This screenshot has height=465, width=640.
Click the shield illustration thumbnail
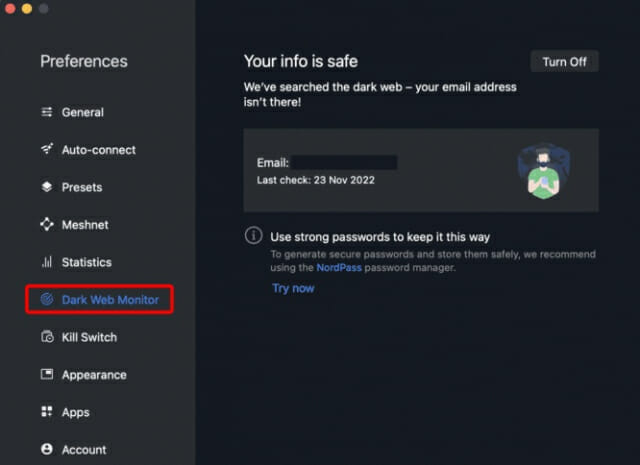[543, 170]
